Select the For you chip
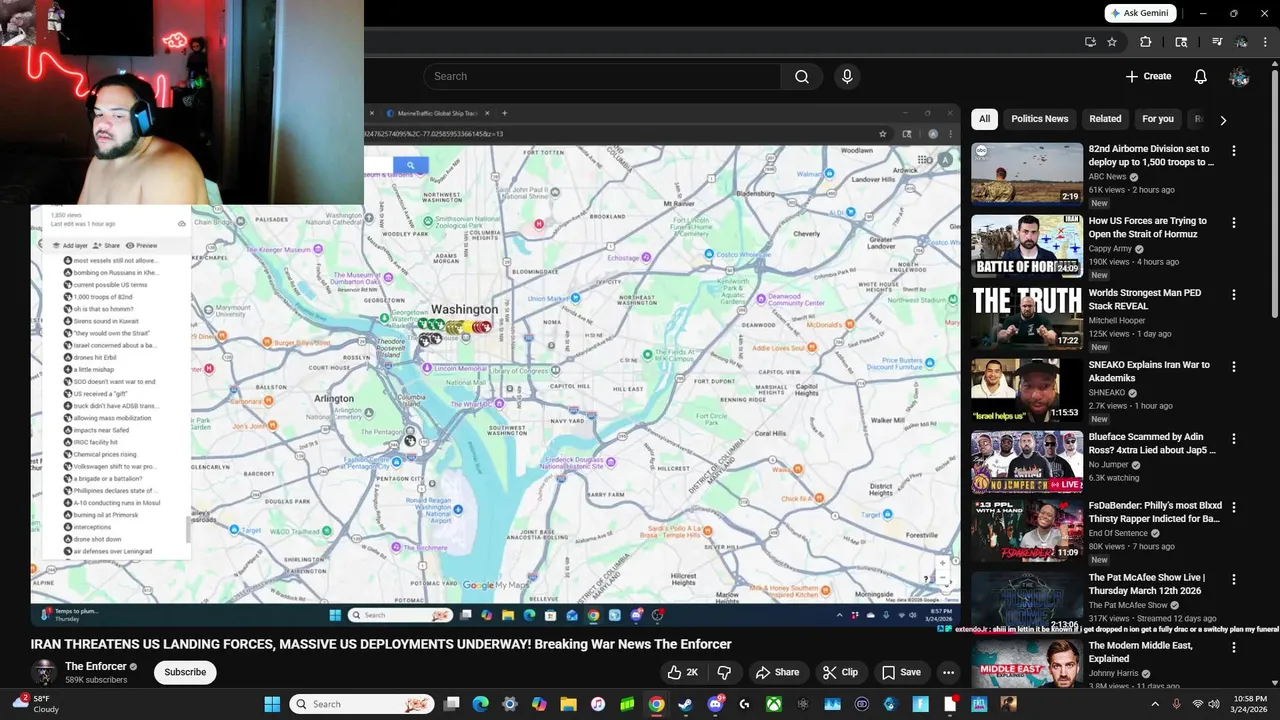 click(x=1158, y=119)
